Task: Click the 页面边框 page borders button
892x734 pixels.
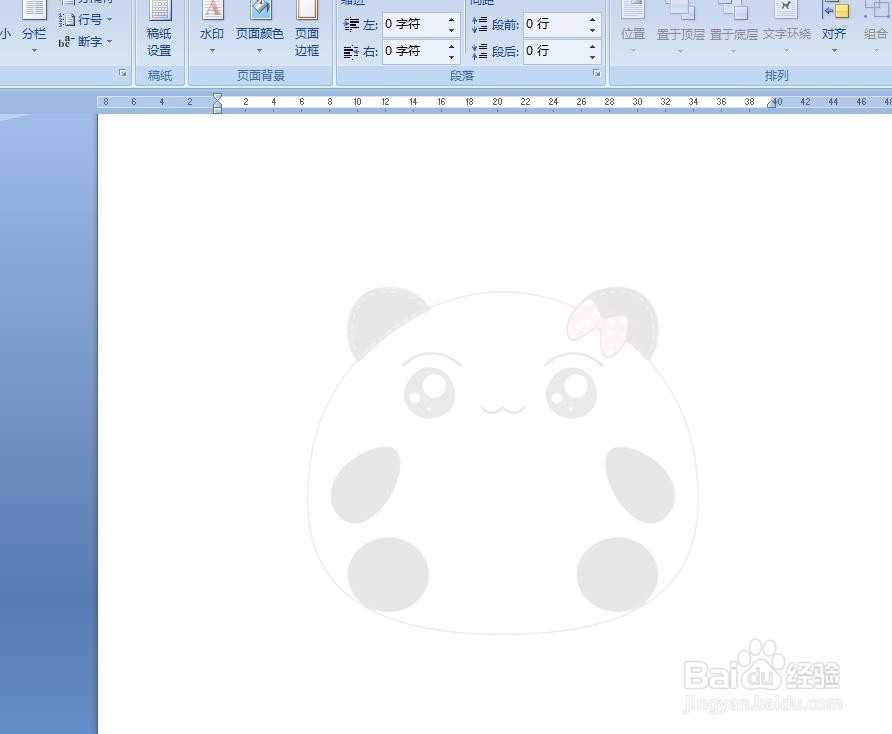Action: [307, 28]
